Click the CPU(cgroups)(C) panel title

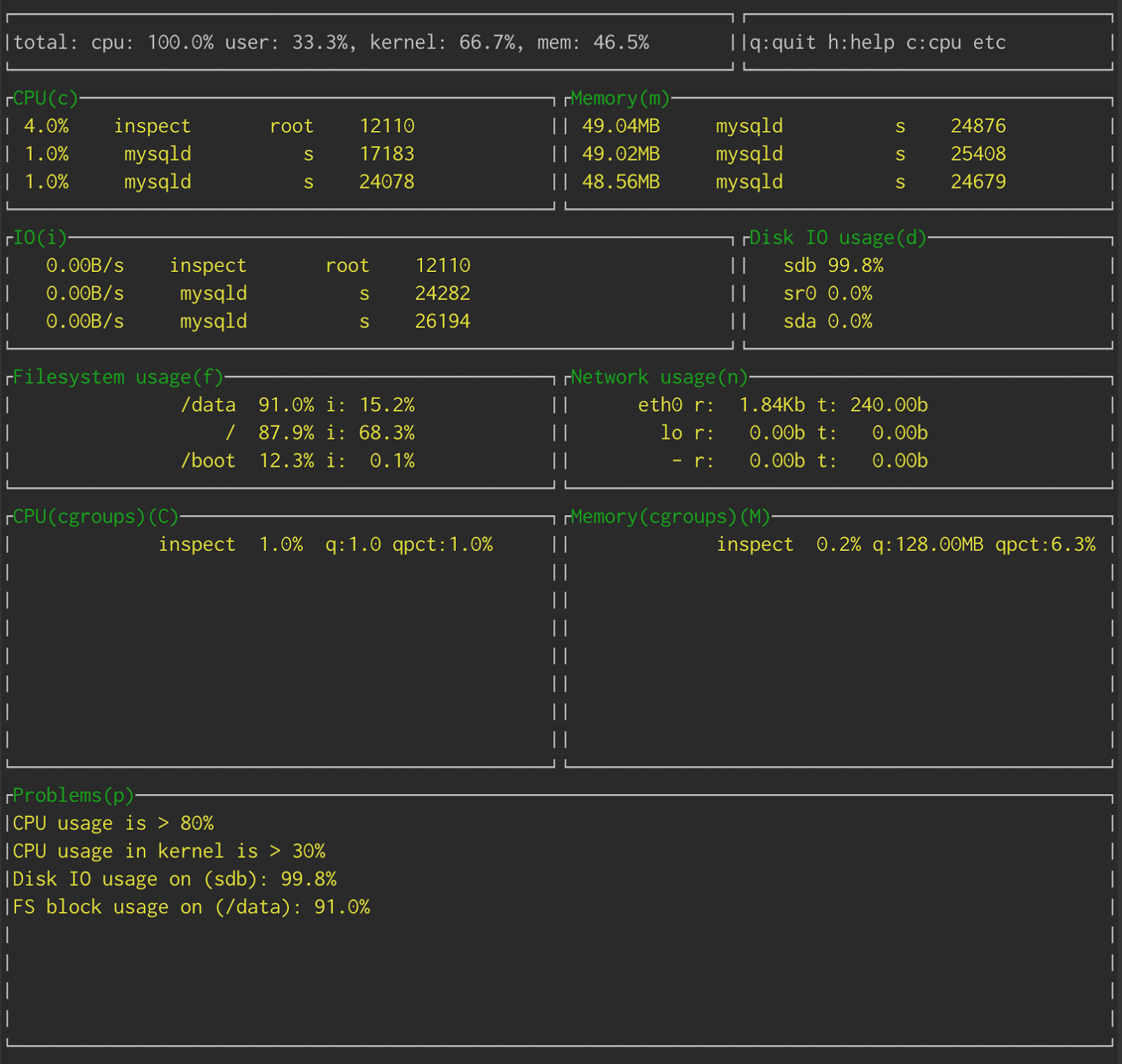pyautogui.click(x=96, y=517)
